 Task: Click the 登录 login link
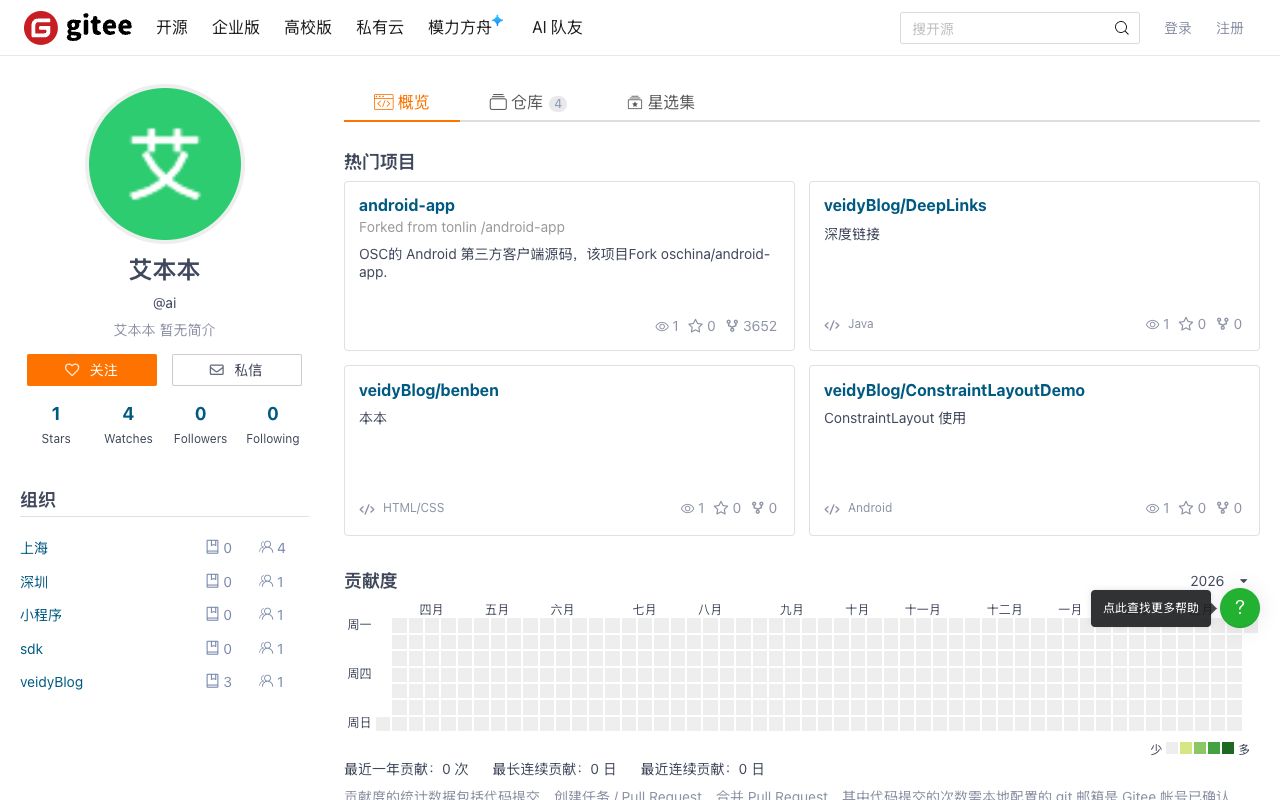tap(1177, 28)
